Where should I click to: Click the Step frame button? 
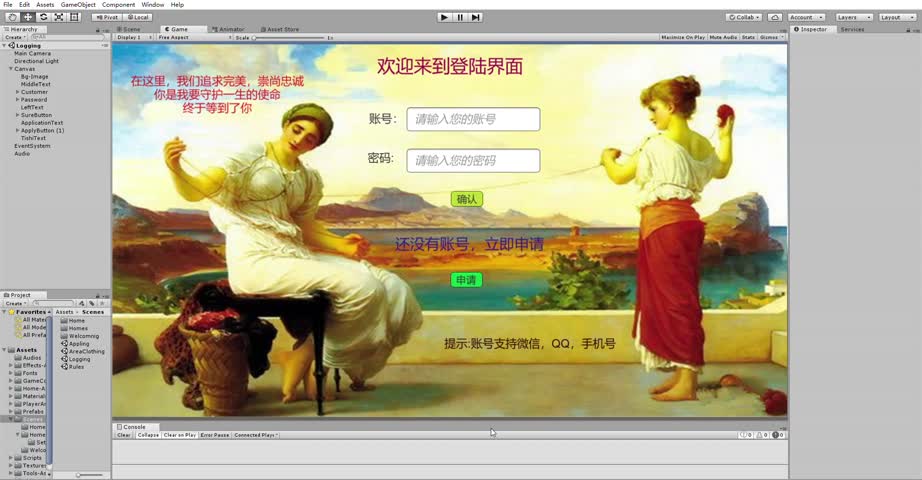[x=476, y=17]
